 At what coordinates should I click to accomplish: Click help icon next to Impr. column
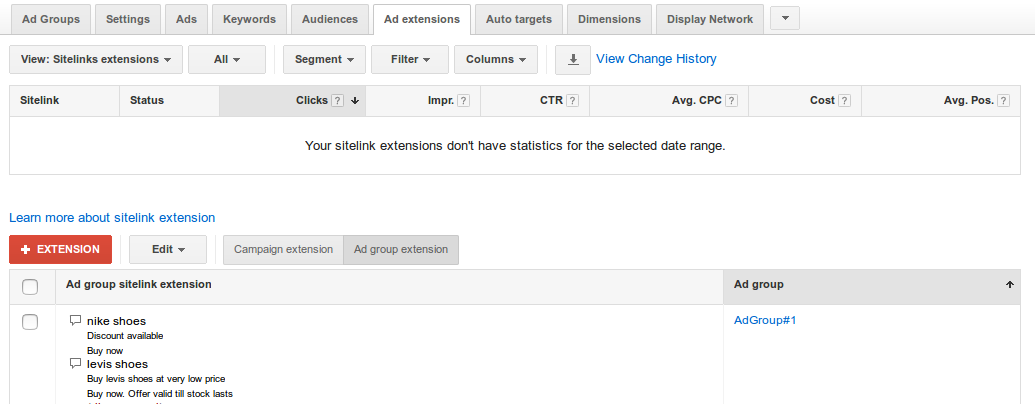point(464,101)
